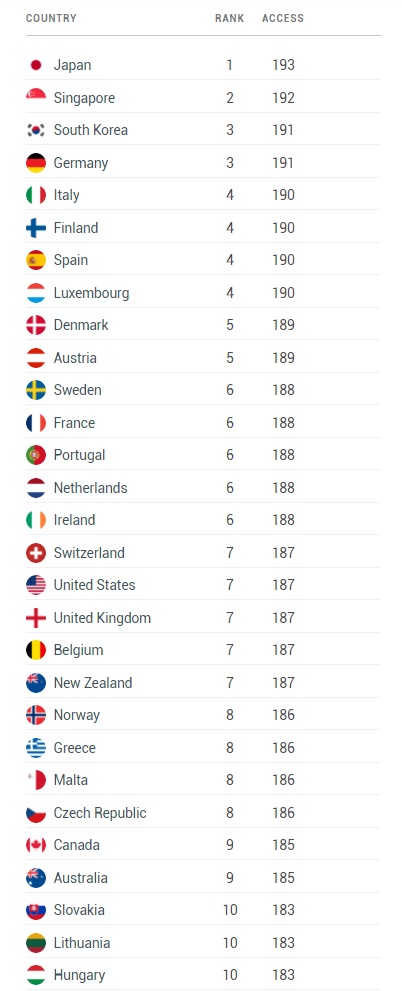Click the Netherlands row name

pyautogui.click(x=90, y=488)
